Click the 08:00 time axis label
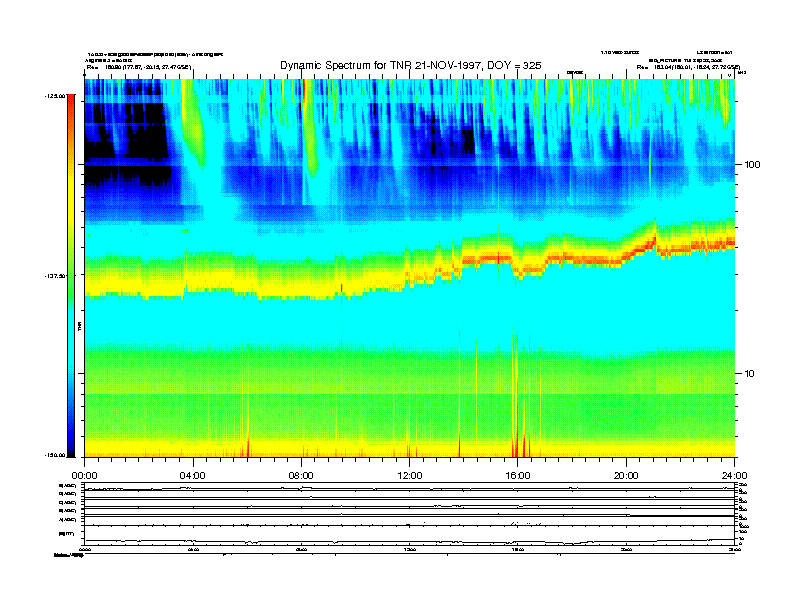792x612 pixels. (x=301, y=476)
